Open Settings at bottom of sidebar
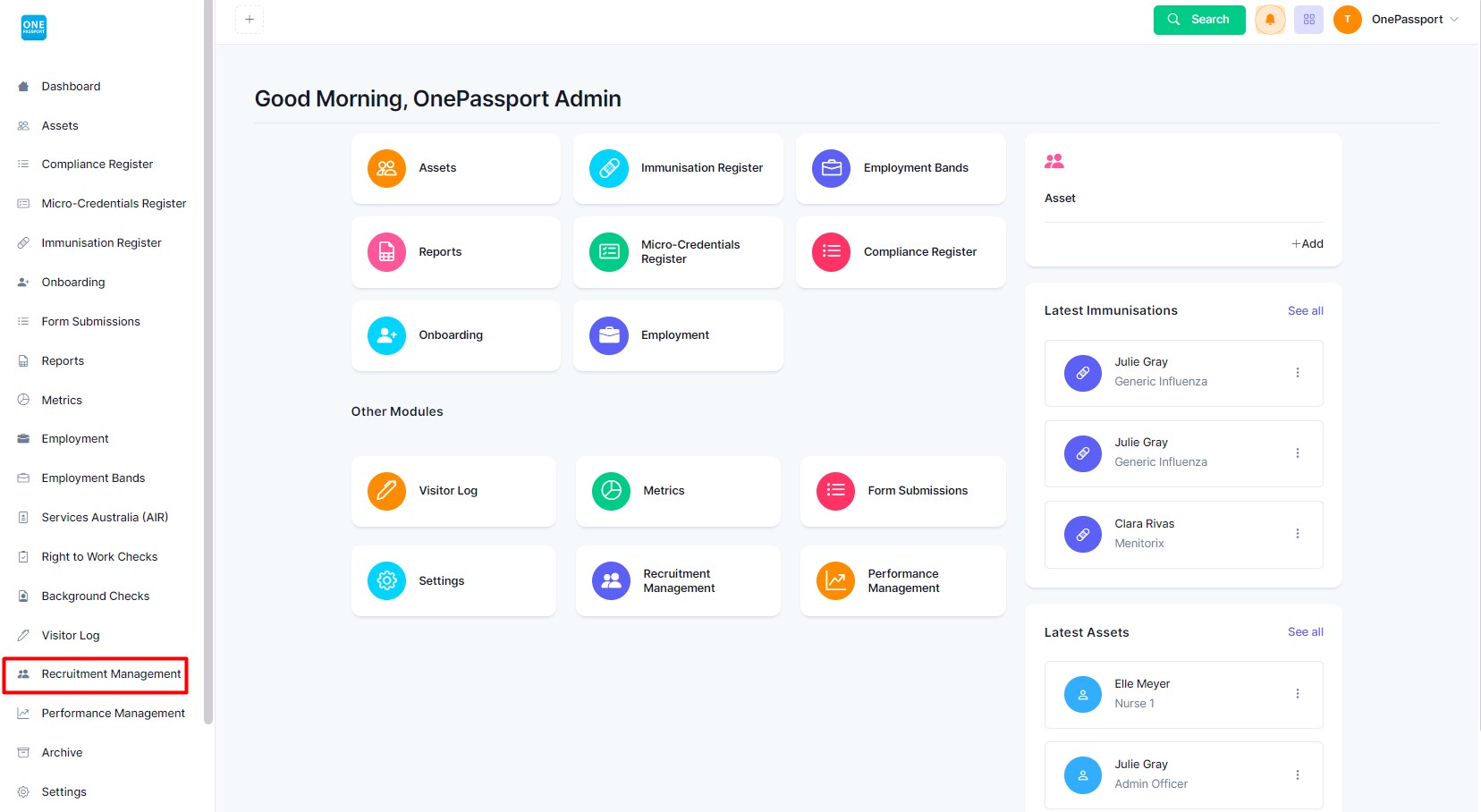Screen dimensions: 1481x812 63,792
